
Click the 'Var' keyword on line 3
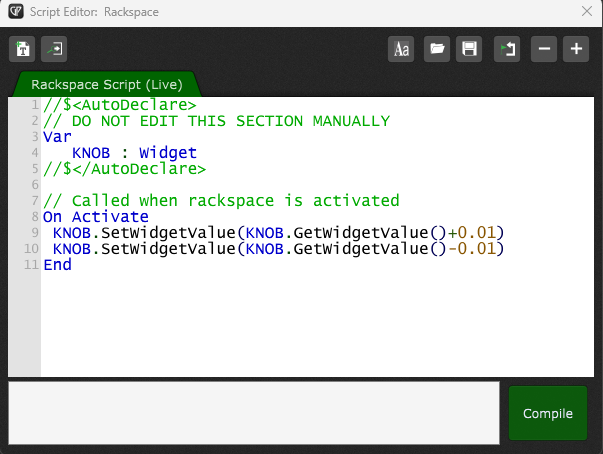57,137
